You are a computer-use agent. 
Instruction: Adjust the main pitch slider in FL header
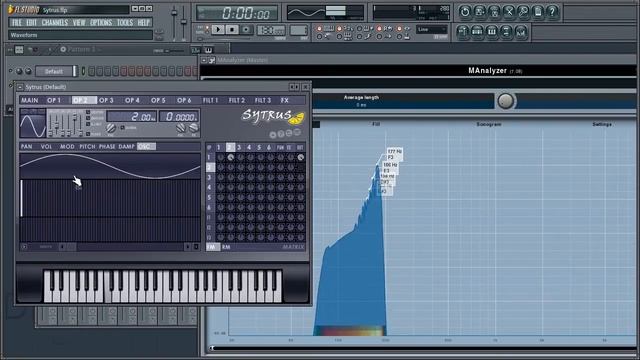pyautogui.click(x=184, y=24)
